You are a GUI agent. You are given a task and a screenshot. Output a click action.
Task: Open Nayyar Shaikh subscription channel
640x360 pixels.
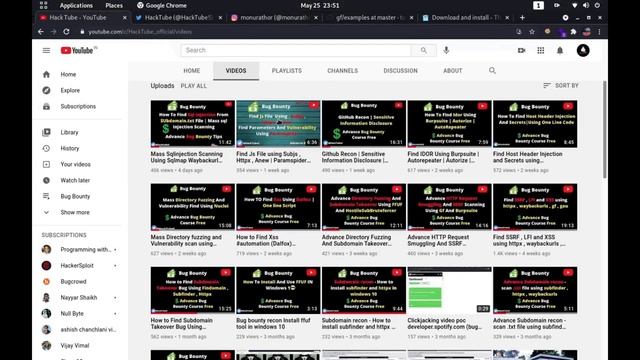pos(80,298)
